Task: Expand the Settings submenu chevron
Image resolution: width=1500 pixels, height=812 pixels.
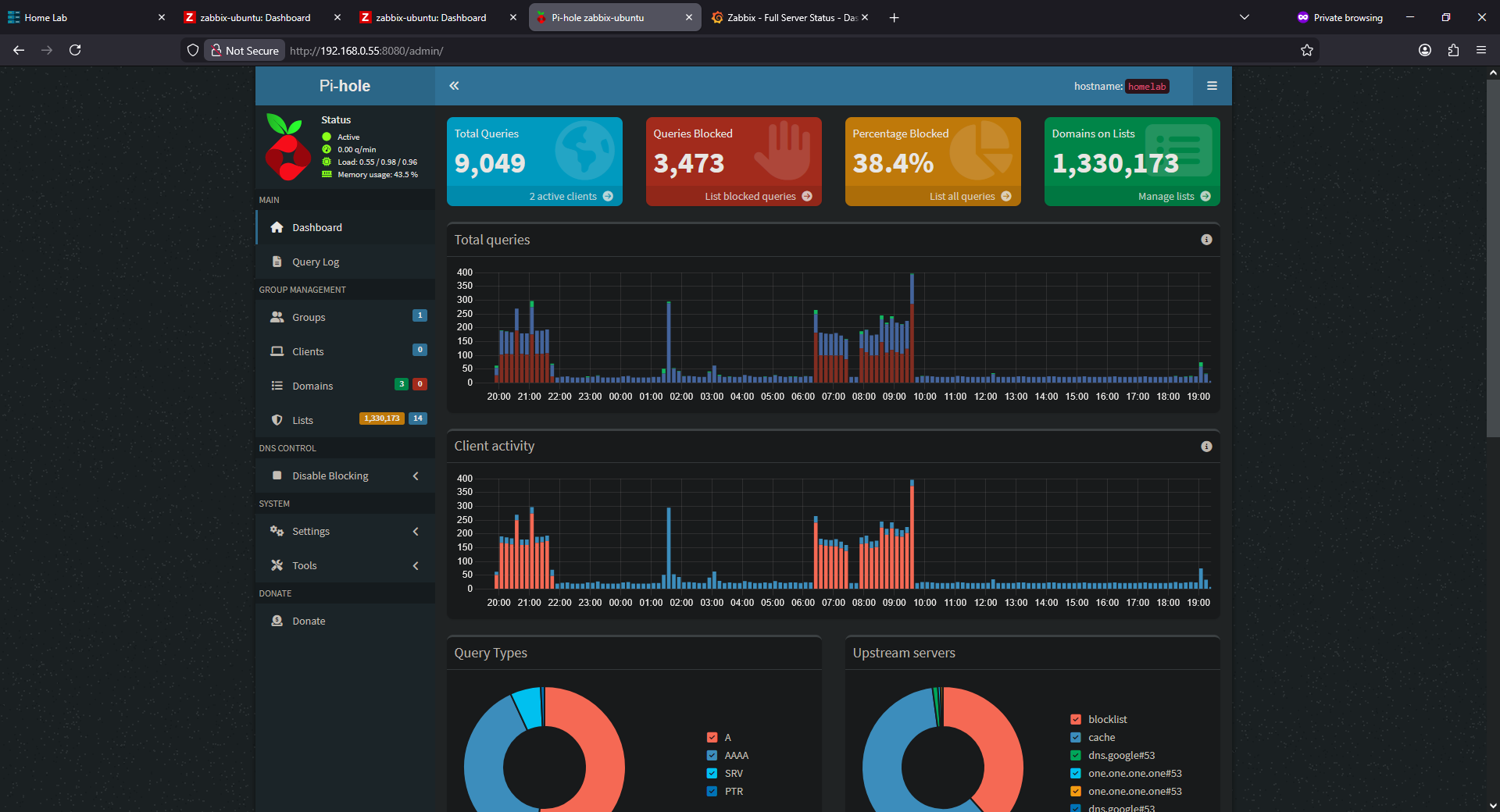Action: 416,531
